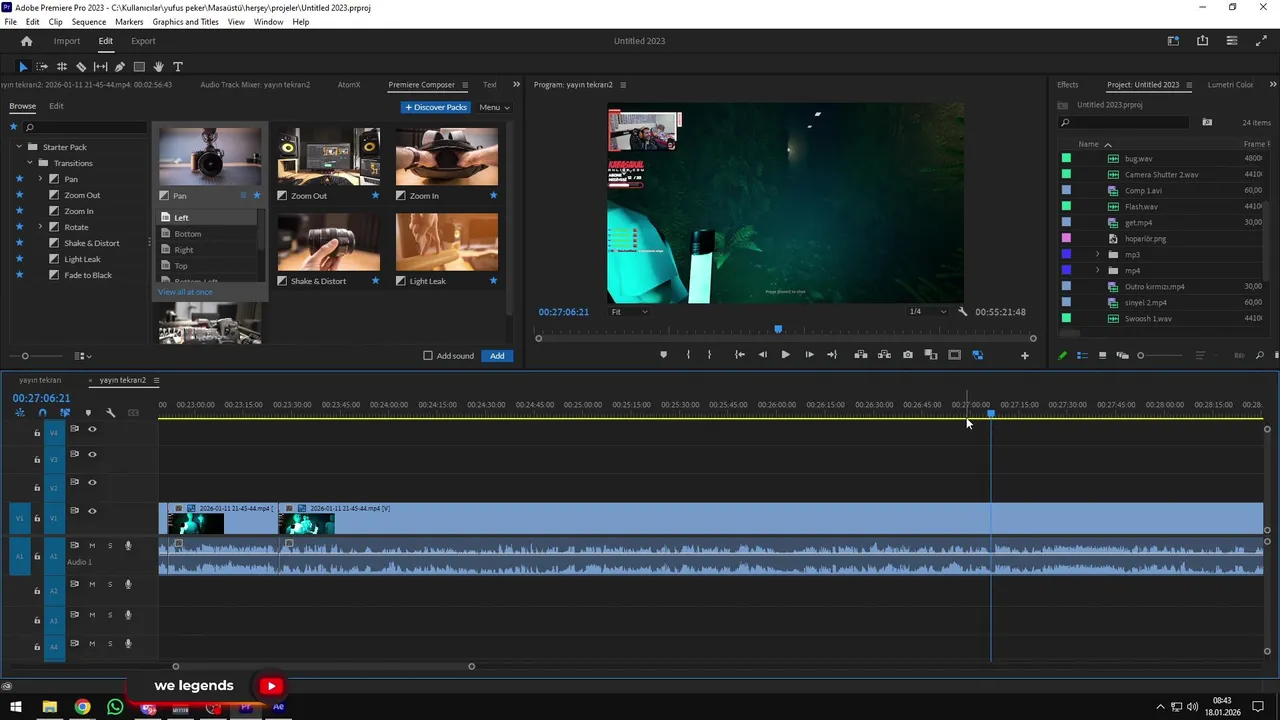Select the Zoom Out transition thumbnail
The height and width of the screenshot is (720, 1280).
[x=329, y=156]
